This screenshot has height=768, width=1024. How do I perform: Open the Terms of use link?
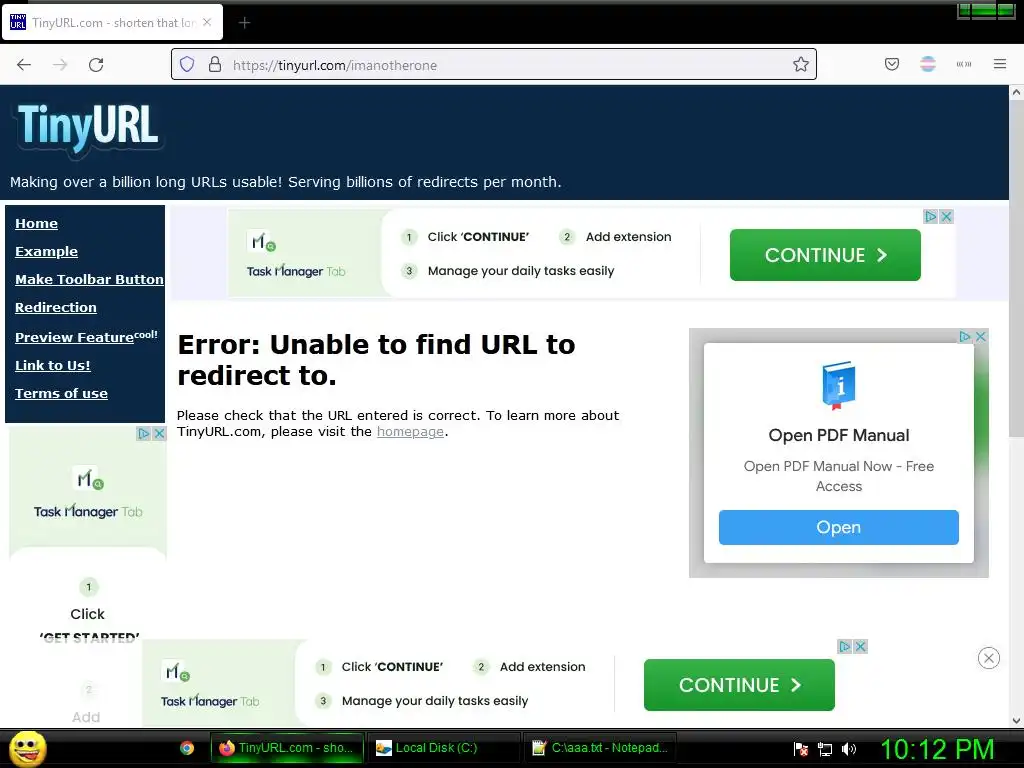(61, 394)
